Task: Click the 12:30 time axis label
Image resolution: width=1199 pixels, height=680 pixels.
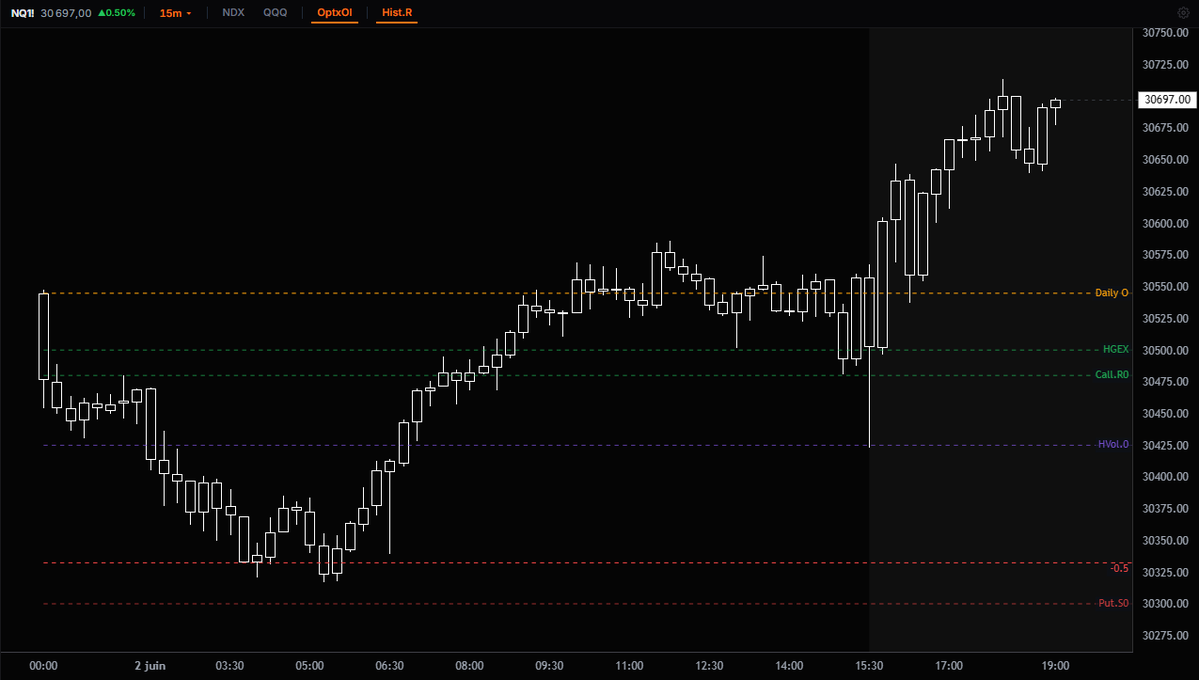Action: pyautogui.click(x=709, y=666)
